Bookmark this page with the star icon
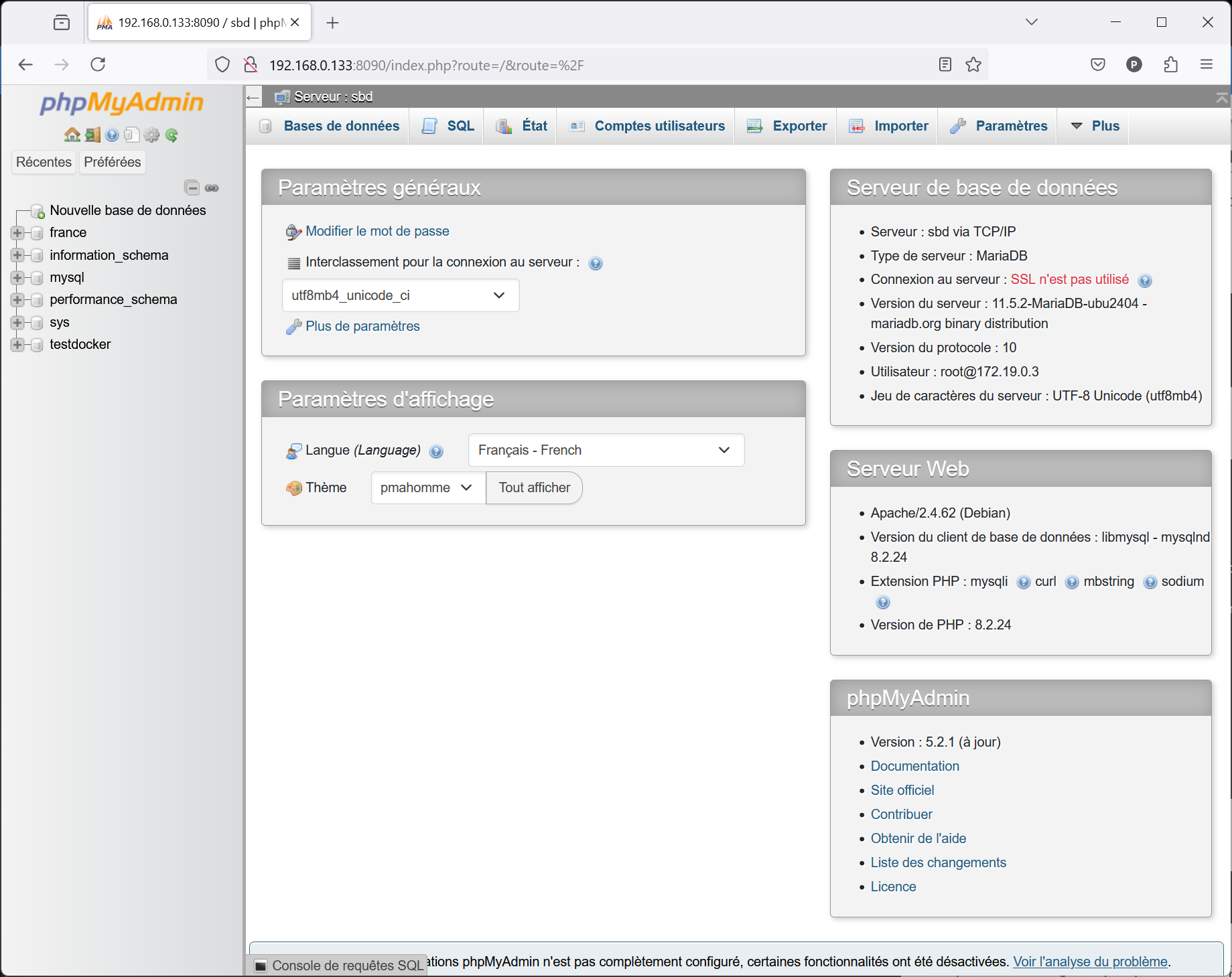This screenshot has width=1232, height=977. (x=973, y=64)
